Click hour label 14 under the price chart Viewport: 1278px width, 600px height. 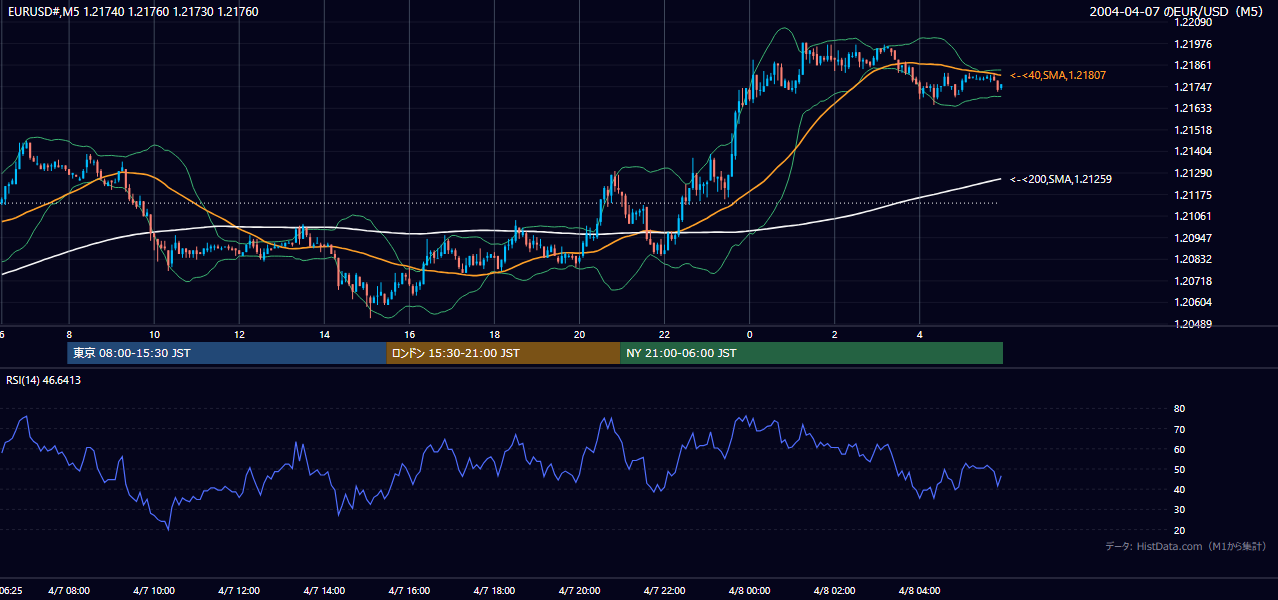(324, 334)
